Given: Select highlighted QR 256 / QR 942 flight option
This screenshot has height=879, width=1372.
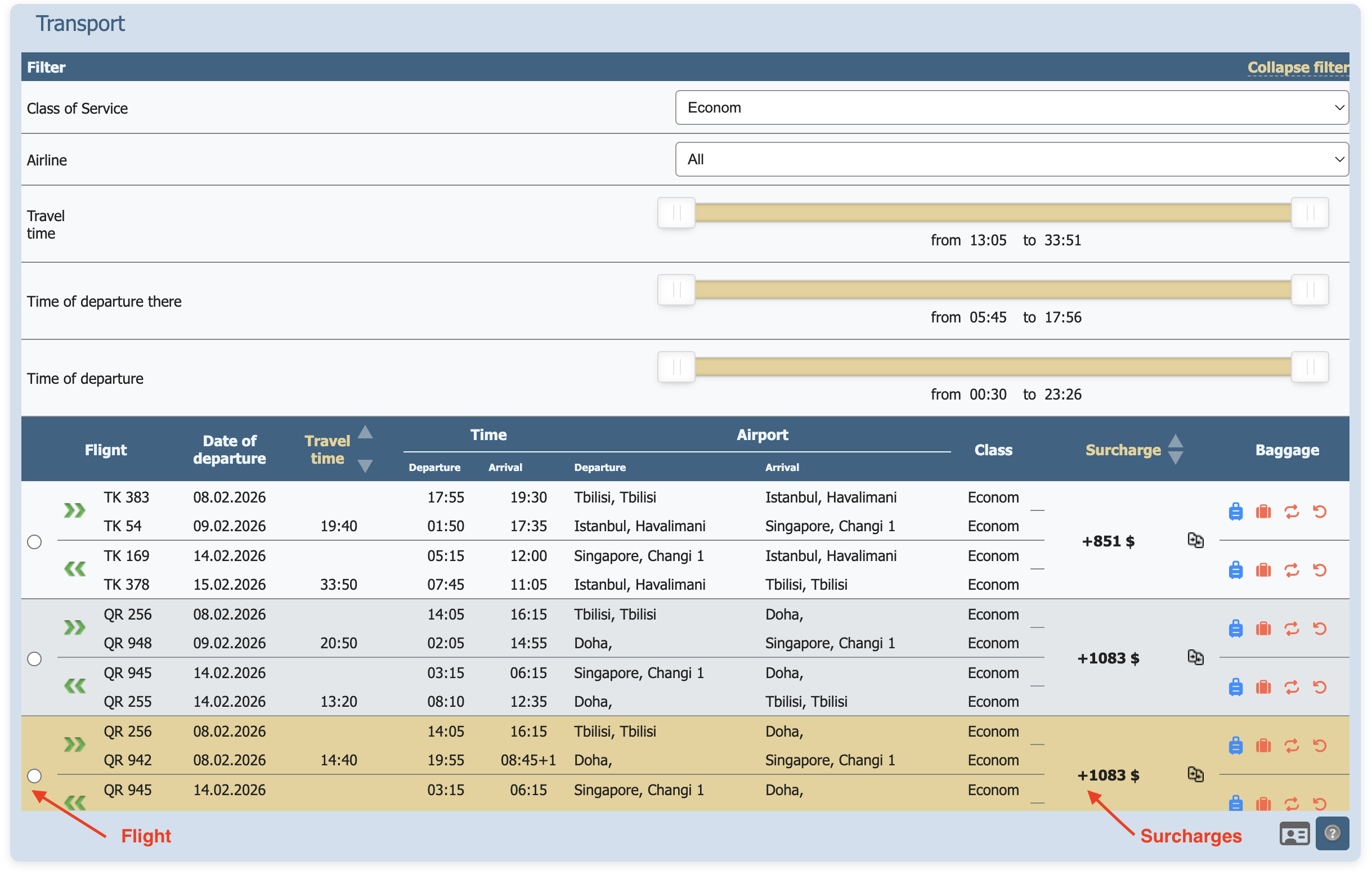Looking at the screenshot, I should 34,775.
